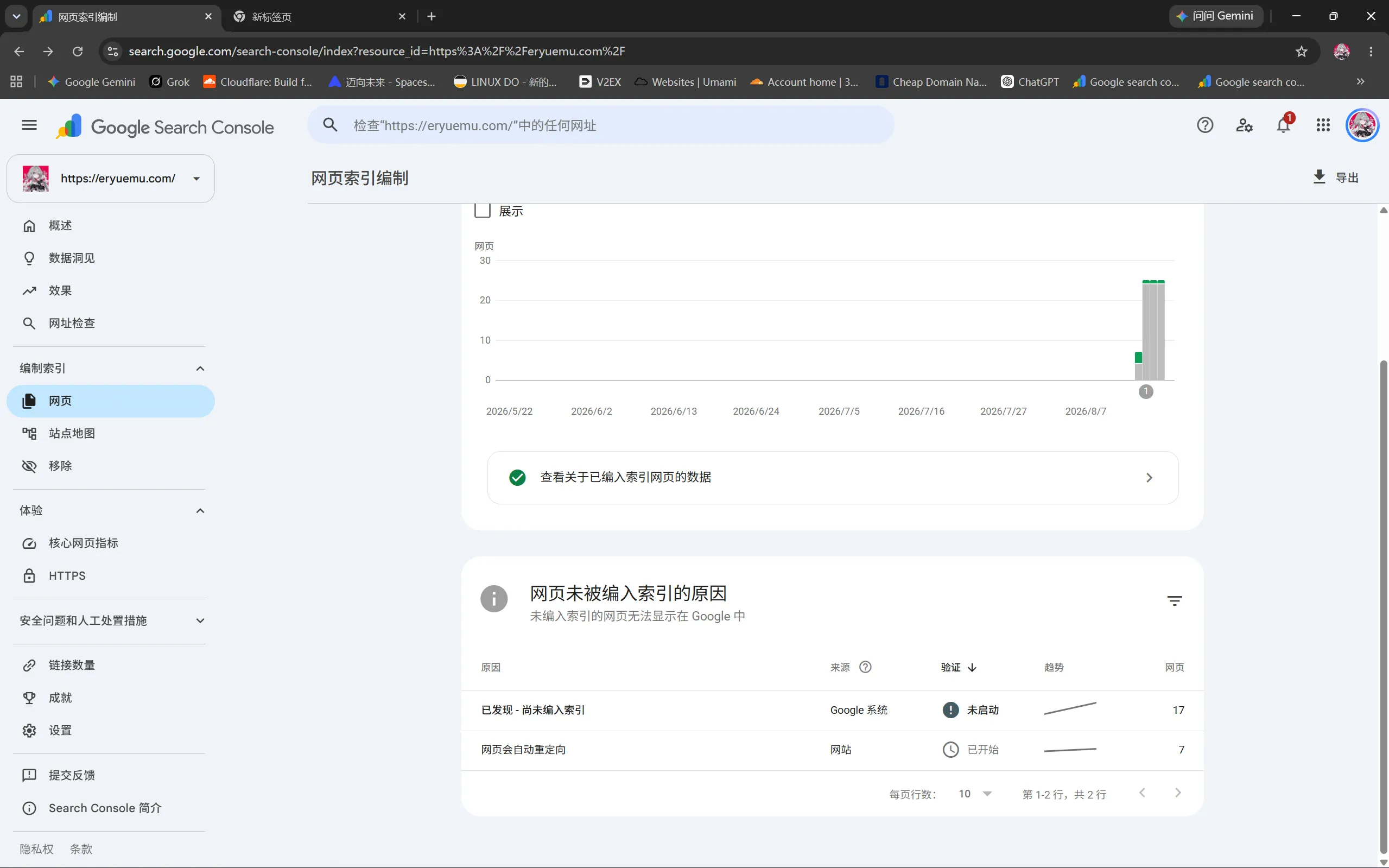View site information icon in address bar
This screenshot has width=1389, height=868.
(113, 51)
